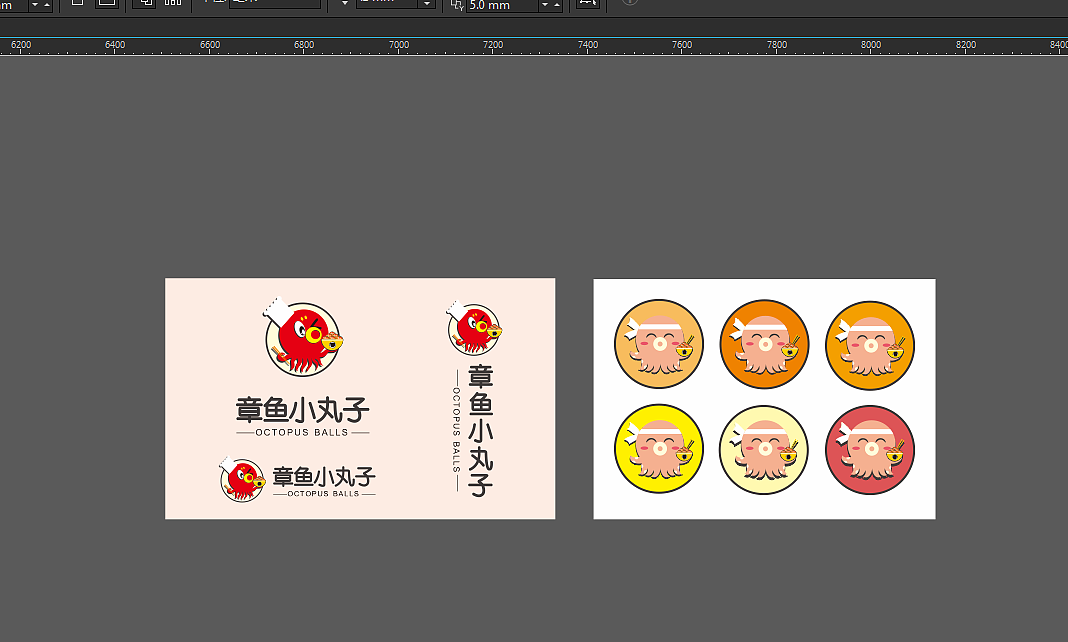Select the red octopus badge
The height and width of the screenshot is (642, 1068).
(870, 450)
